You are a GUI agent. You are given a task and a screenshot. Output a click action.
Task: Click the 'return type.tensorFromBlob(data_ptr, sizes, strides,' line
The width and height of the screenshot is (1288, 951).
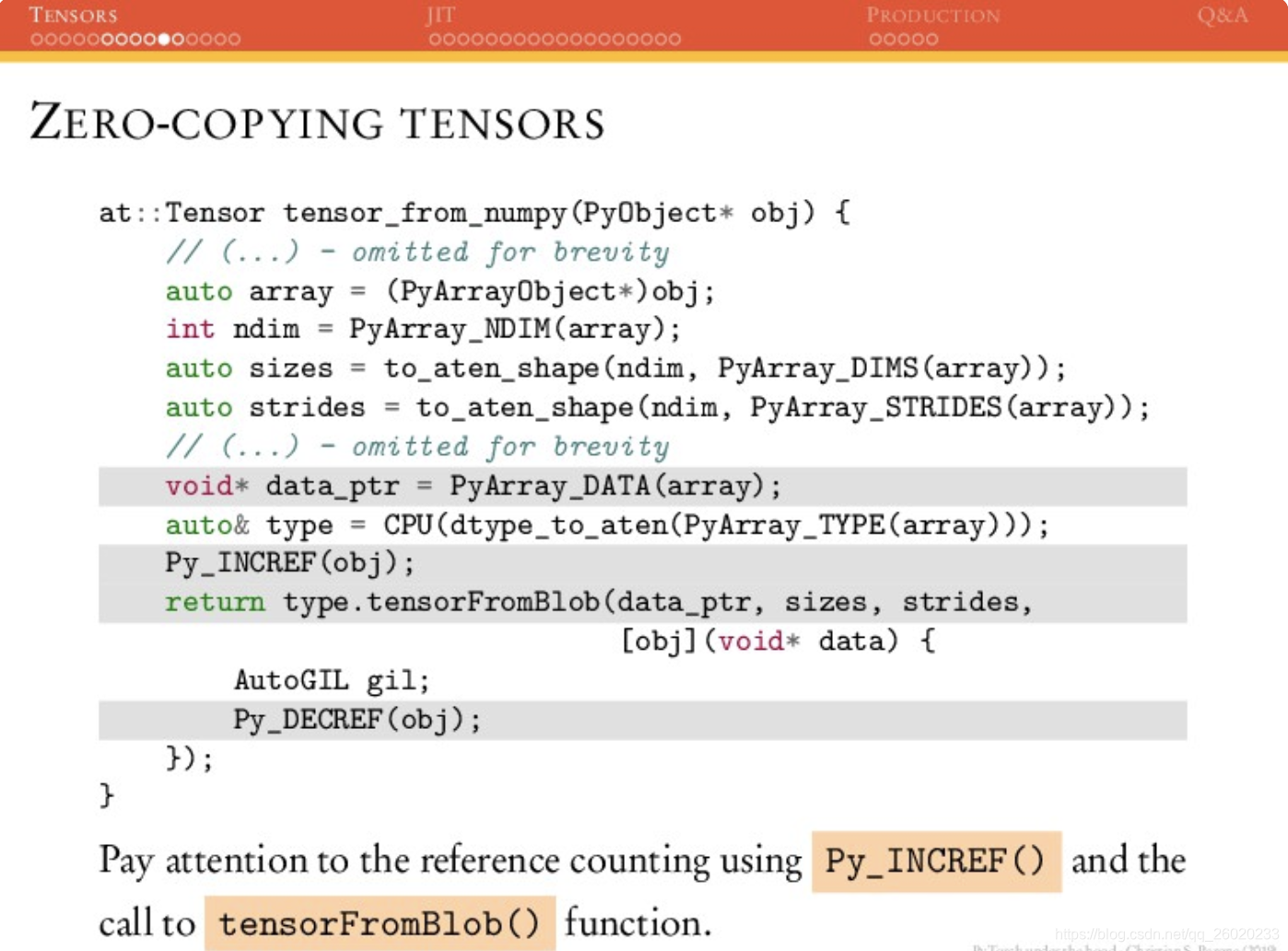click(x=642, y=603)
